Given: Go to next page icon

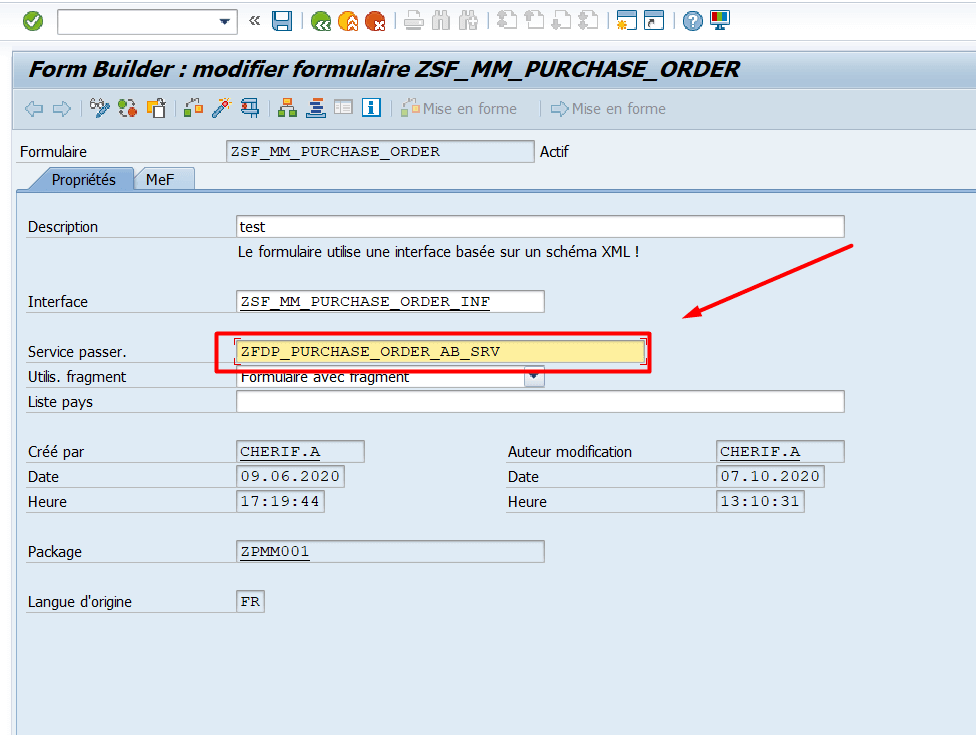Looking at the screenshot, I should pos(561,21).
